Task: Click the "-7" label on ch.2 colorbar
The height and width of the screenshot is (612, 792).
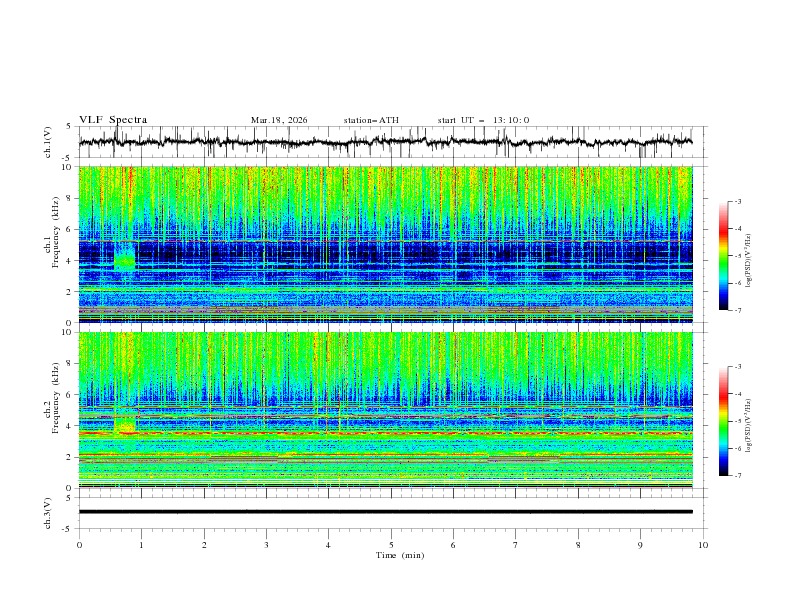Action: pos(737,475)
